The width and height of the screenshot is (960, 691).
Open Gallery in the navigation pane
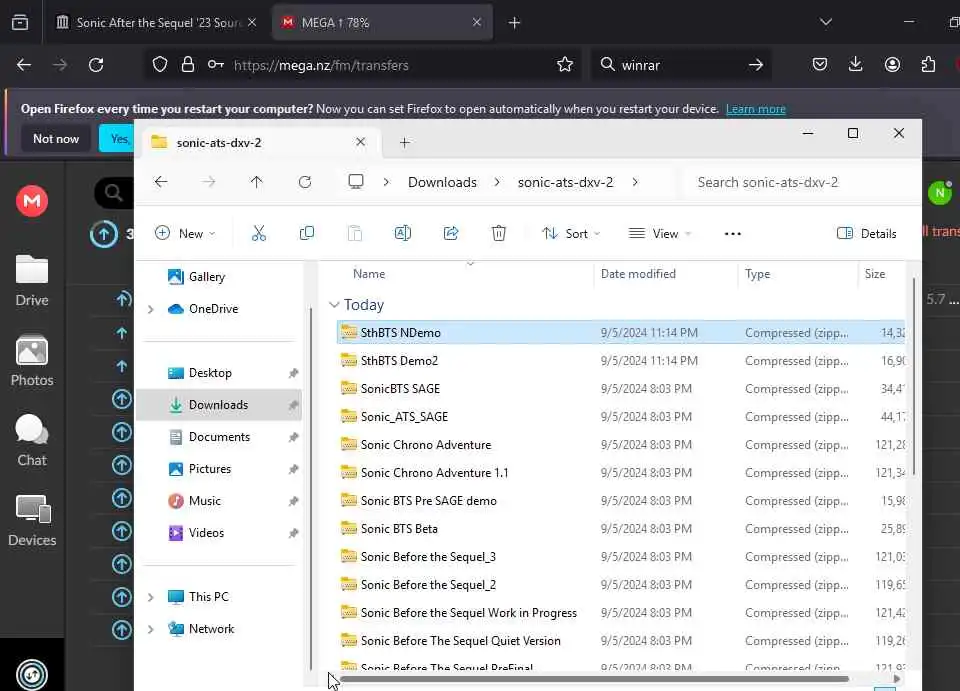click(x=207, y=277)
